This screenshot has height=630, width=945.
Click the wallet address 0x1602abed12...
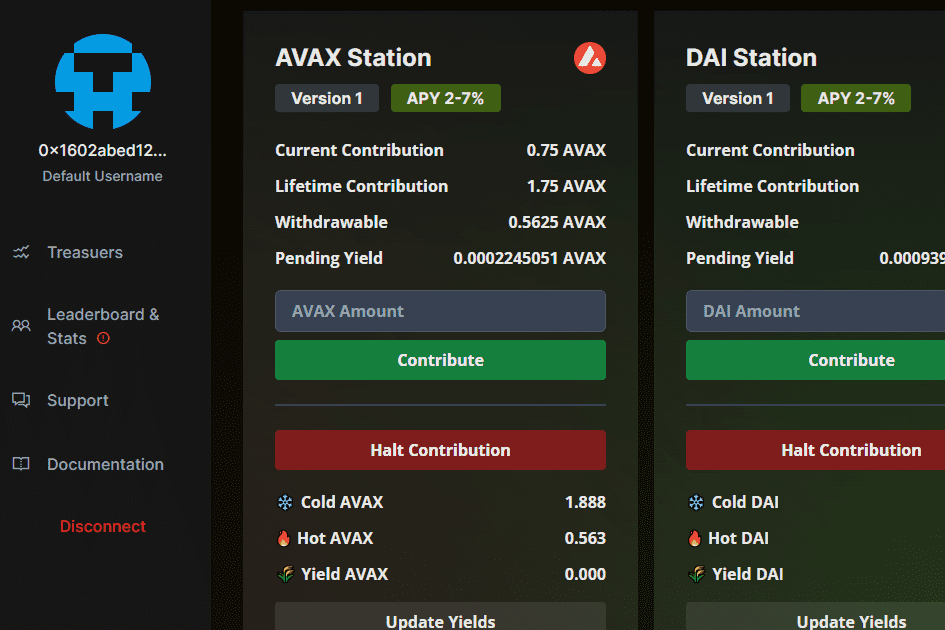pos(102,150)
